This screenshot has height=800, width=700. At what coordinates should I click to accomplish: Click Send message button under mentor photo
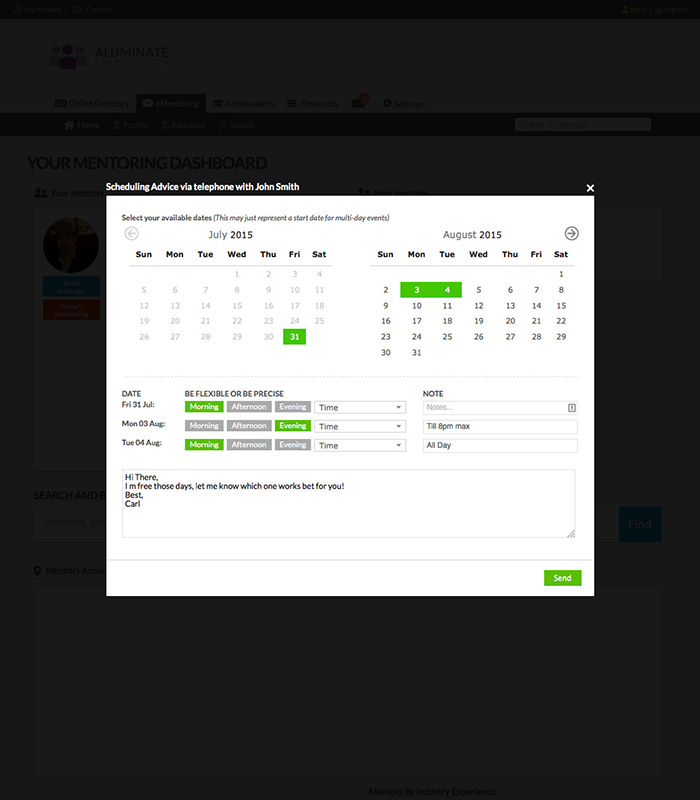(x=71, y=287)
